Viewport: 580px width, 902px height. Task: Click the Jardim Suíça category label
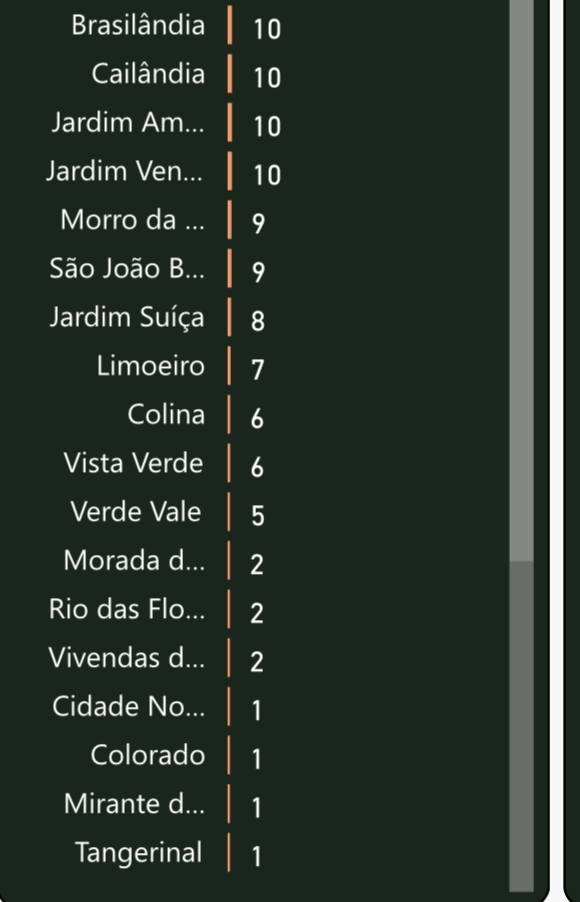(127, 318)
